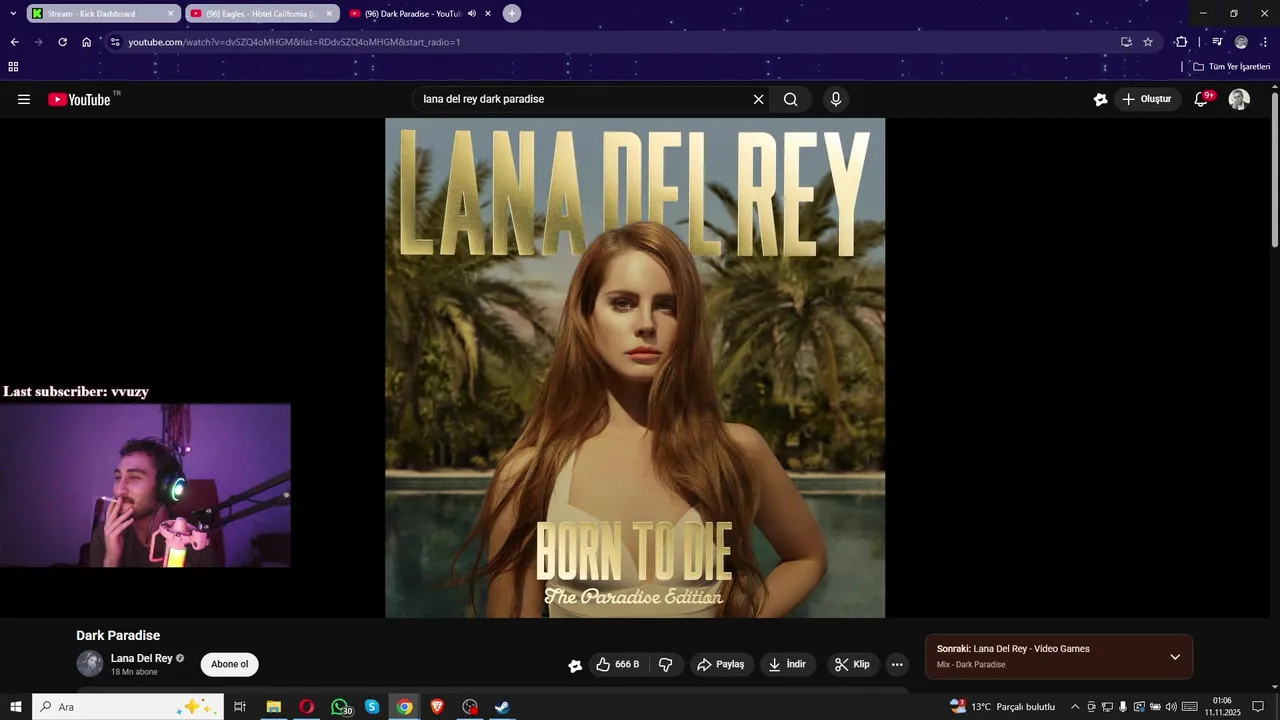Open the YouTube account avatar menu

1239,99
